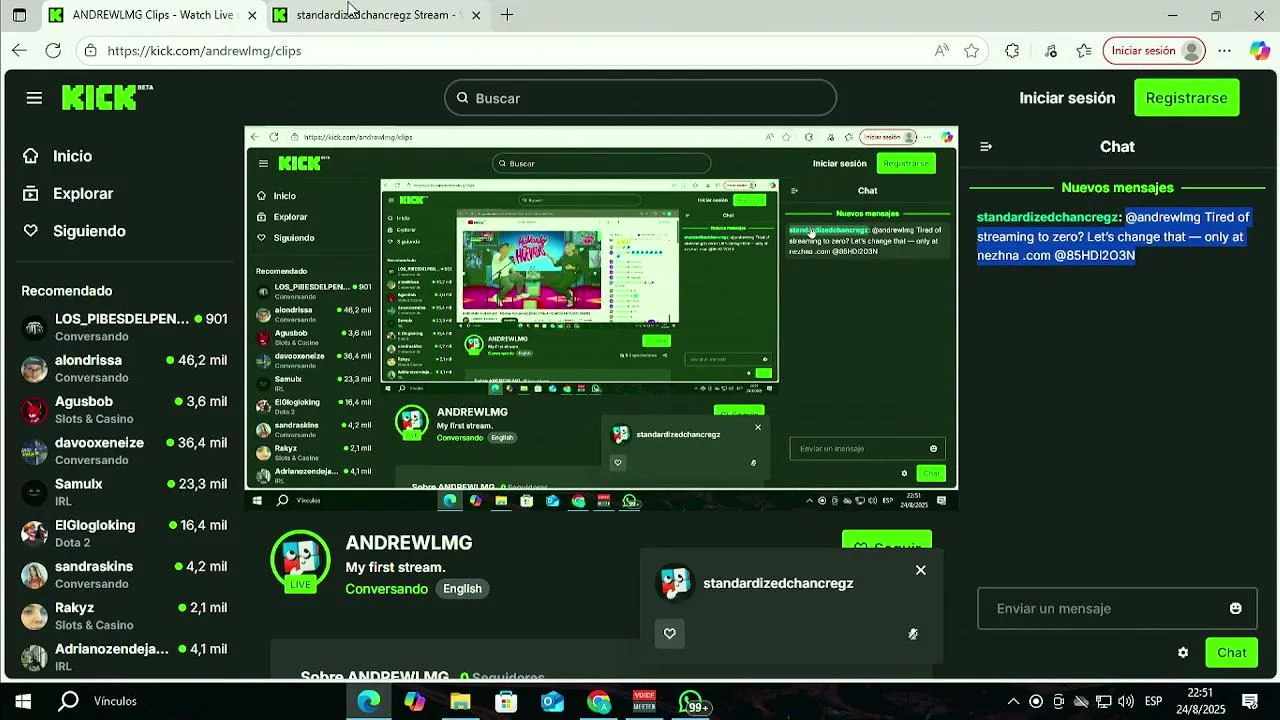Open Explorar in the sidebar
The image size is (1280, 720).
(x=83, y=194)
